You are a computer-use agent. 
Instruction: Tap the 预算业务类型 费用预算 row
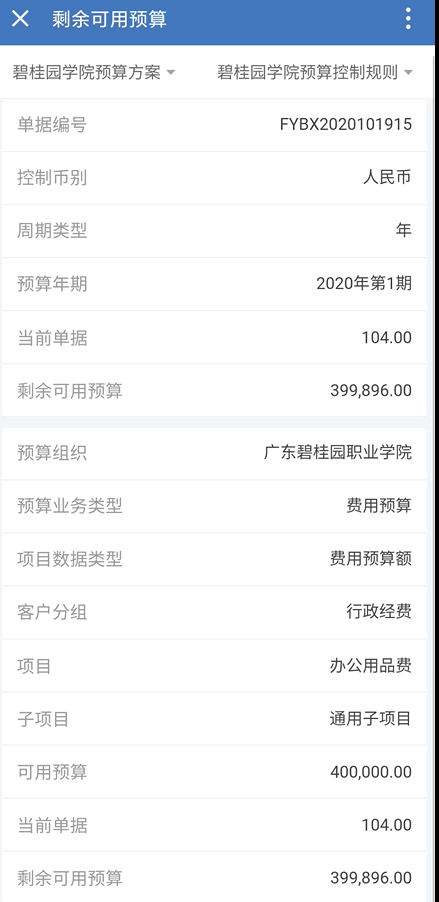pos(214,506)
